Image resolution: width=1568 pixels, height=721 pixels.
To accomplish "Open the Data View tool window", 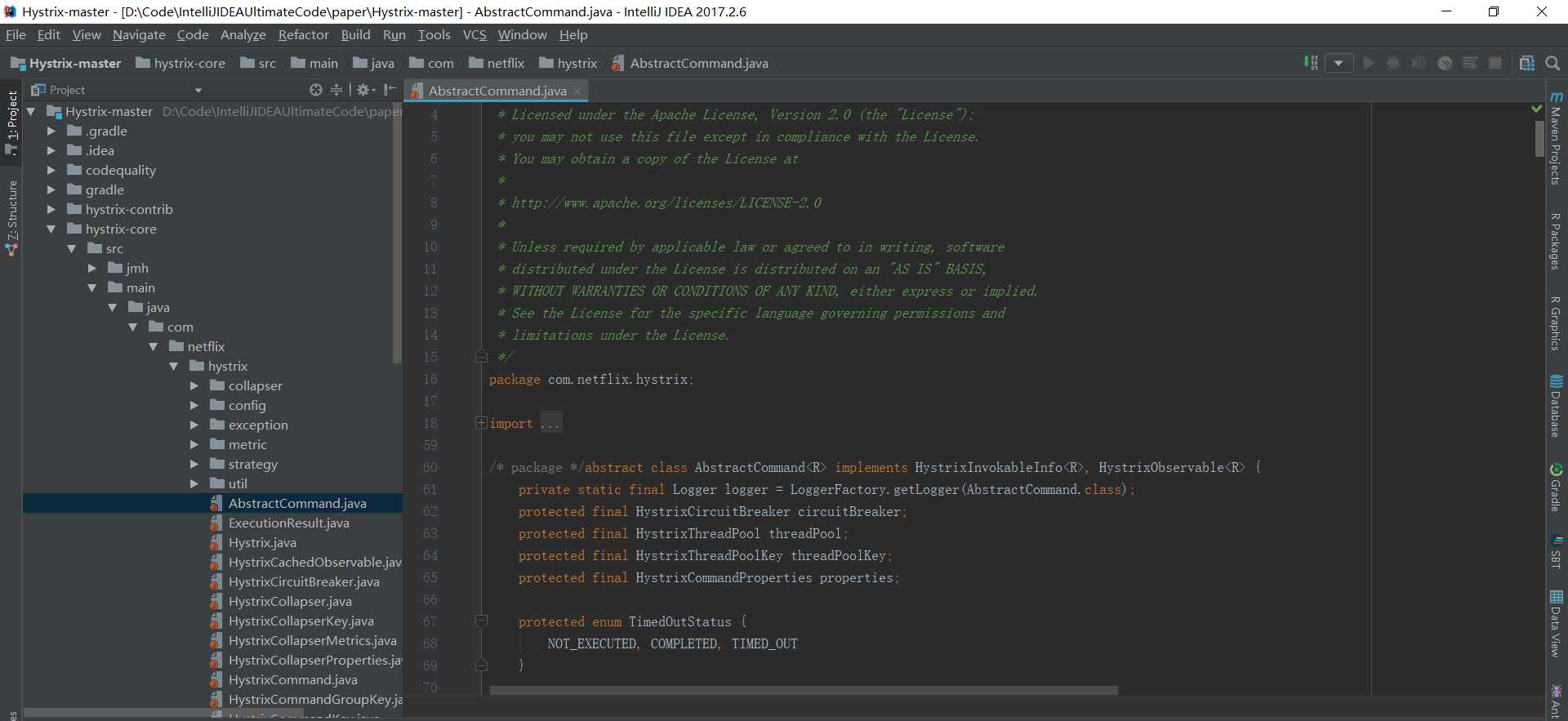I will [1557, 624].
